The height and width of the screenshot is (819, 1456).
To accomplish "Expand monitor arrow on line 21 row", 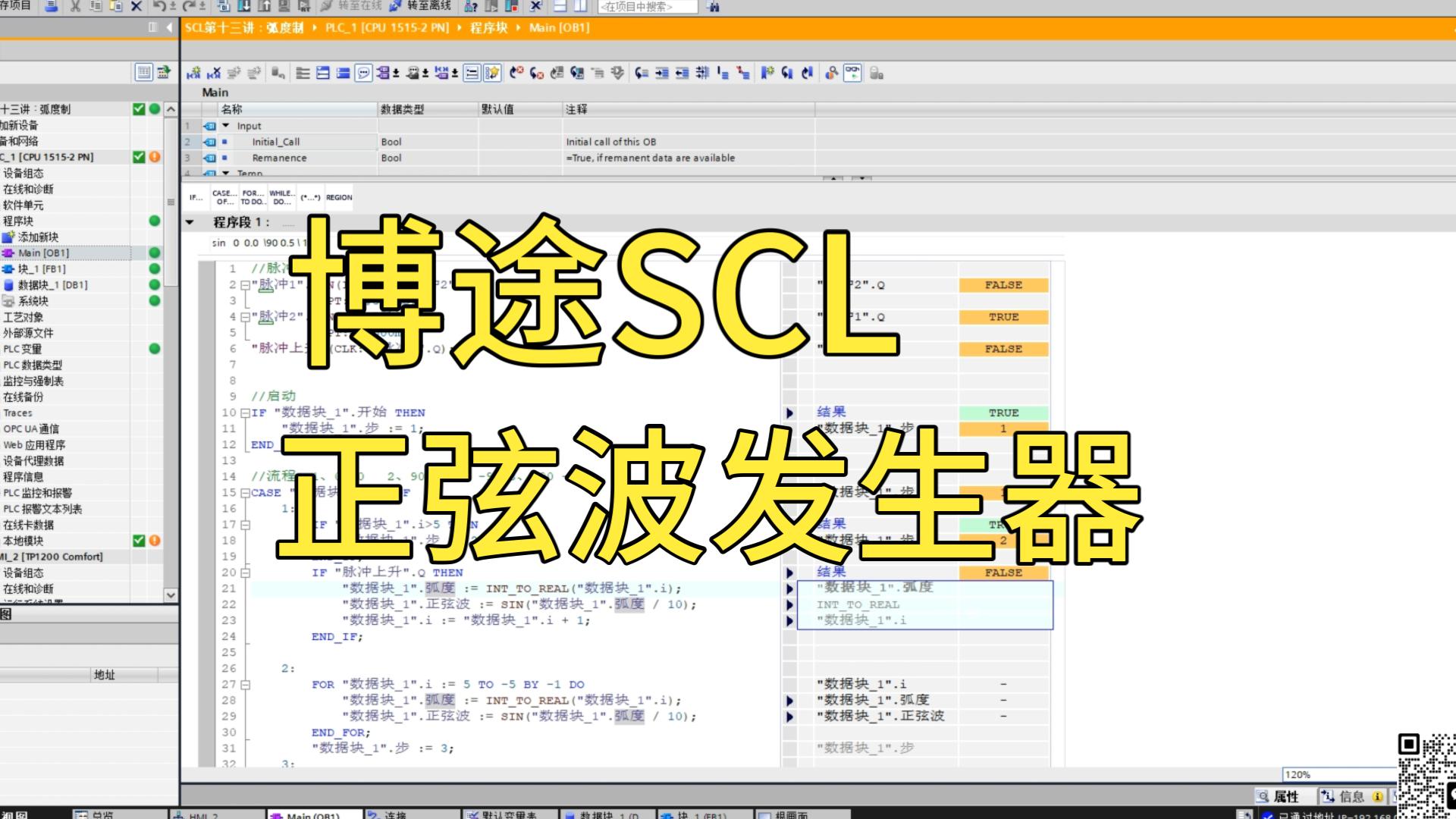I will [x=789, y=589].
